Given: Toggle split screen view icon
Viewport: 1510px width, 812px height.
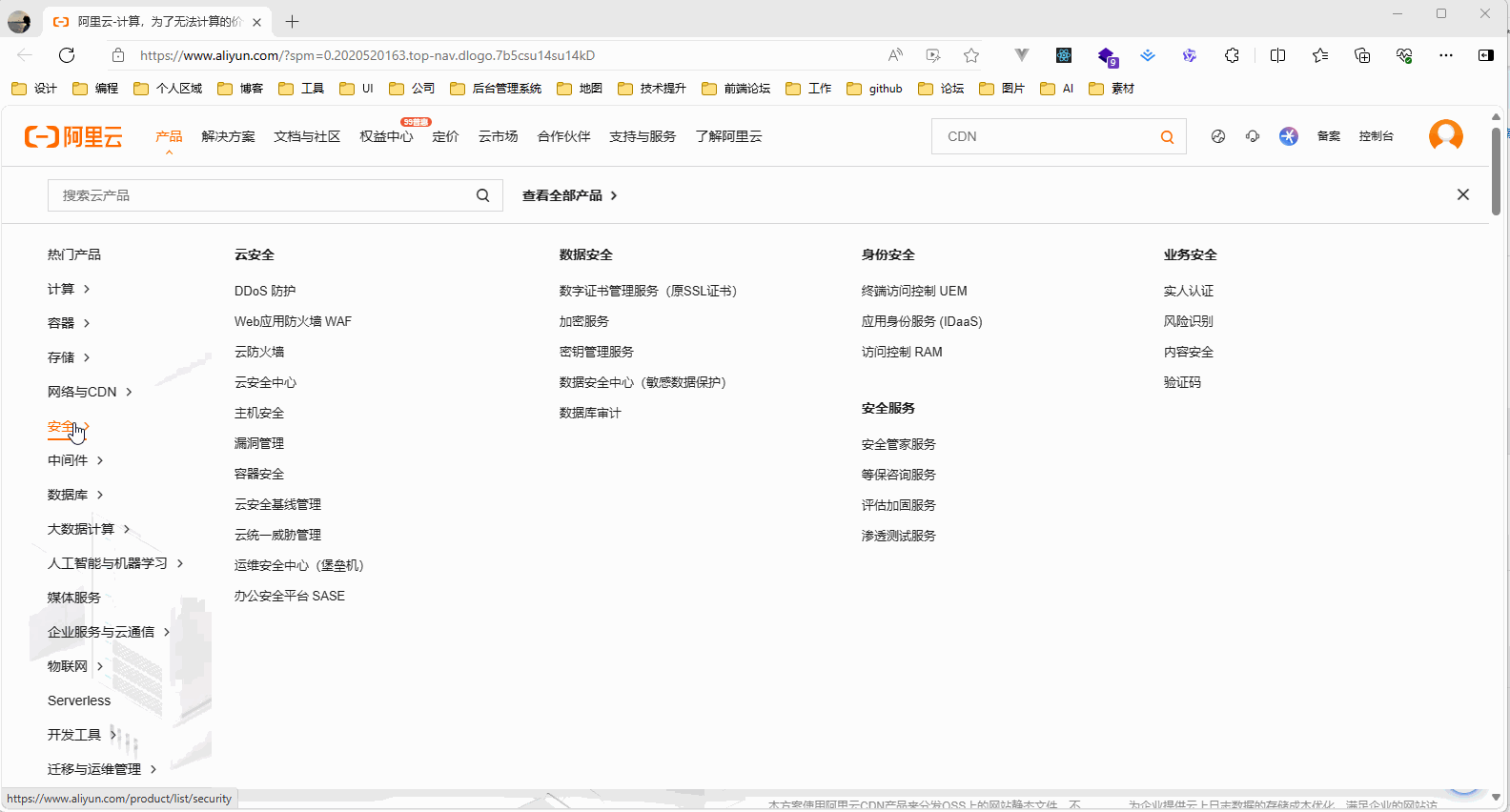Looking at the screenshot, I should 1277,55.
